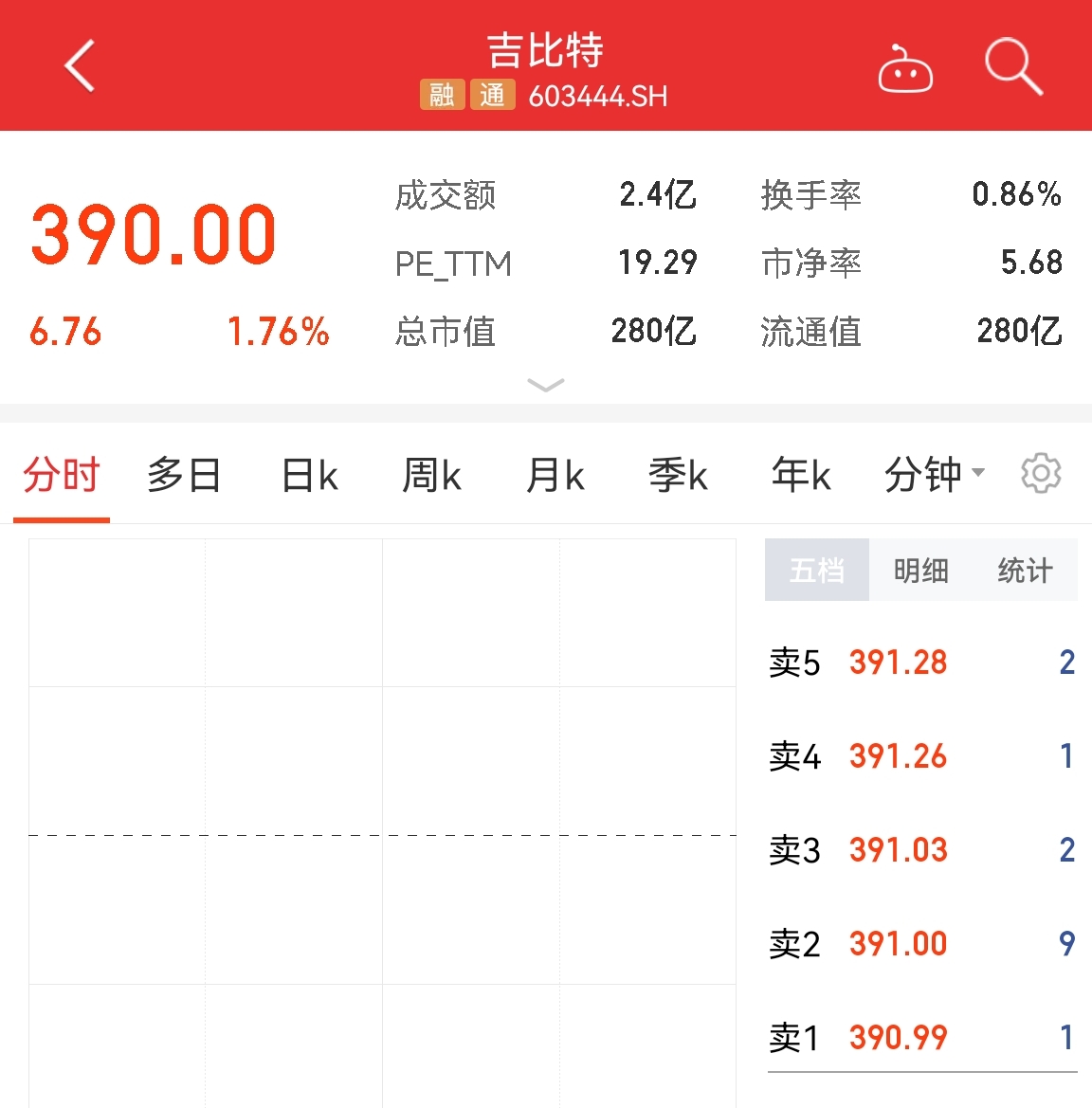The width and height of the screenshot is (1092, 1108).
Task: Tap the 流通值 label
Action: coord(810,332)
